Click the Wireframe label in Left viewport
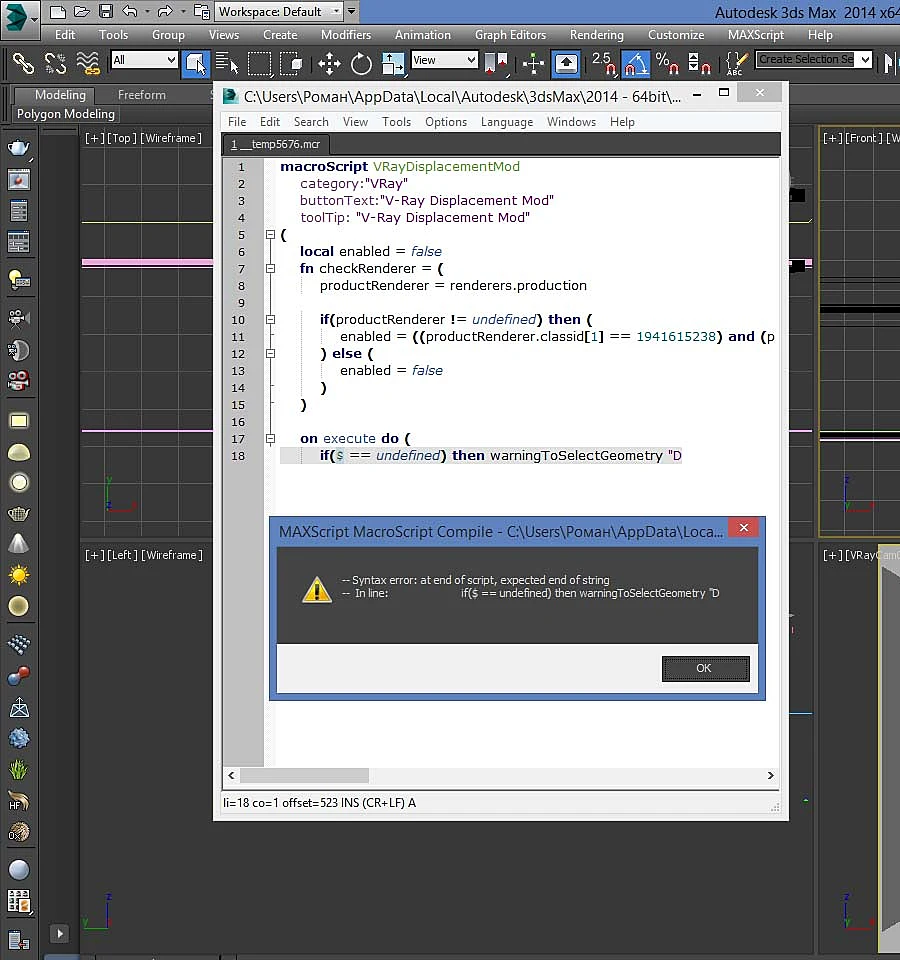 [172, 555]
